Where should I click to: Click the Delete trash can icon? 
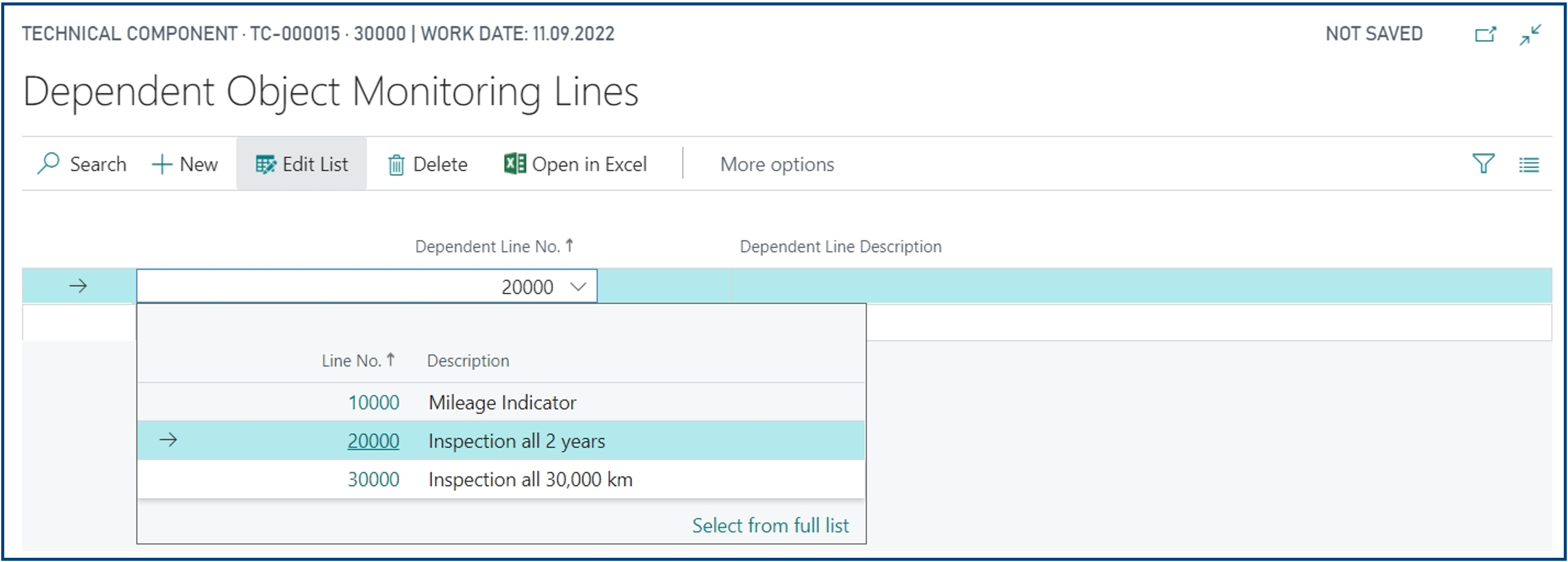(x=396, y=164)
